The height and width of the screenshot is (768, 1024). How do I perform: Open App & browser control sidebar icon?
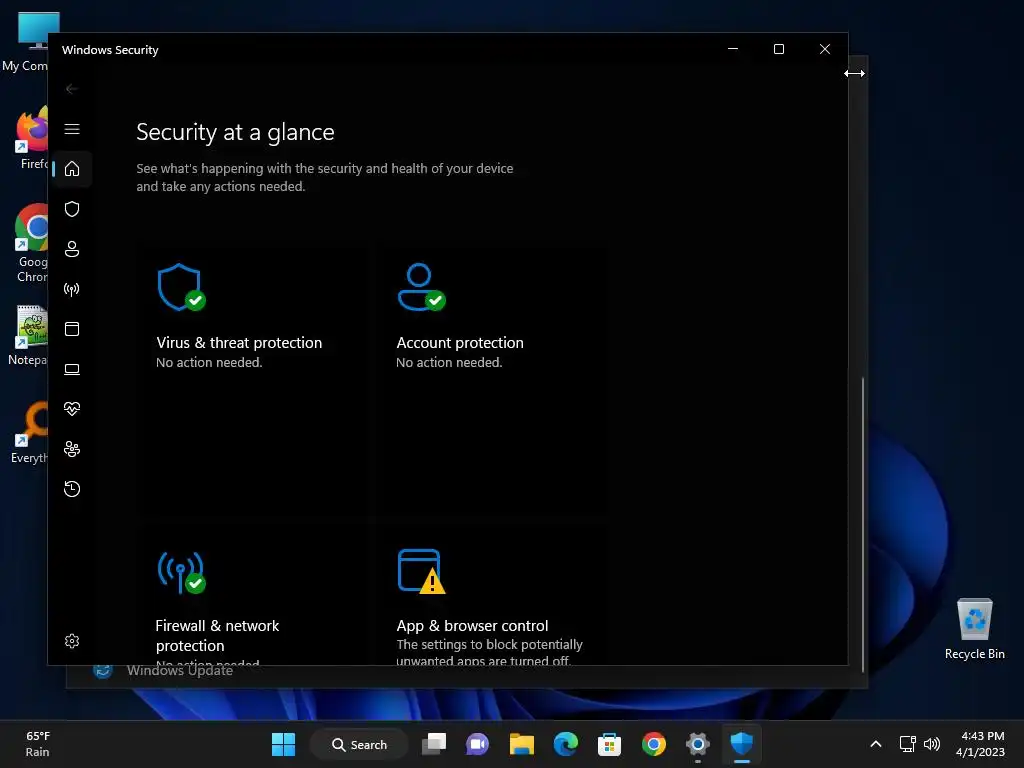point(72,329)
